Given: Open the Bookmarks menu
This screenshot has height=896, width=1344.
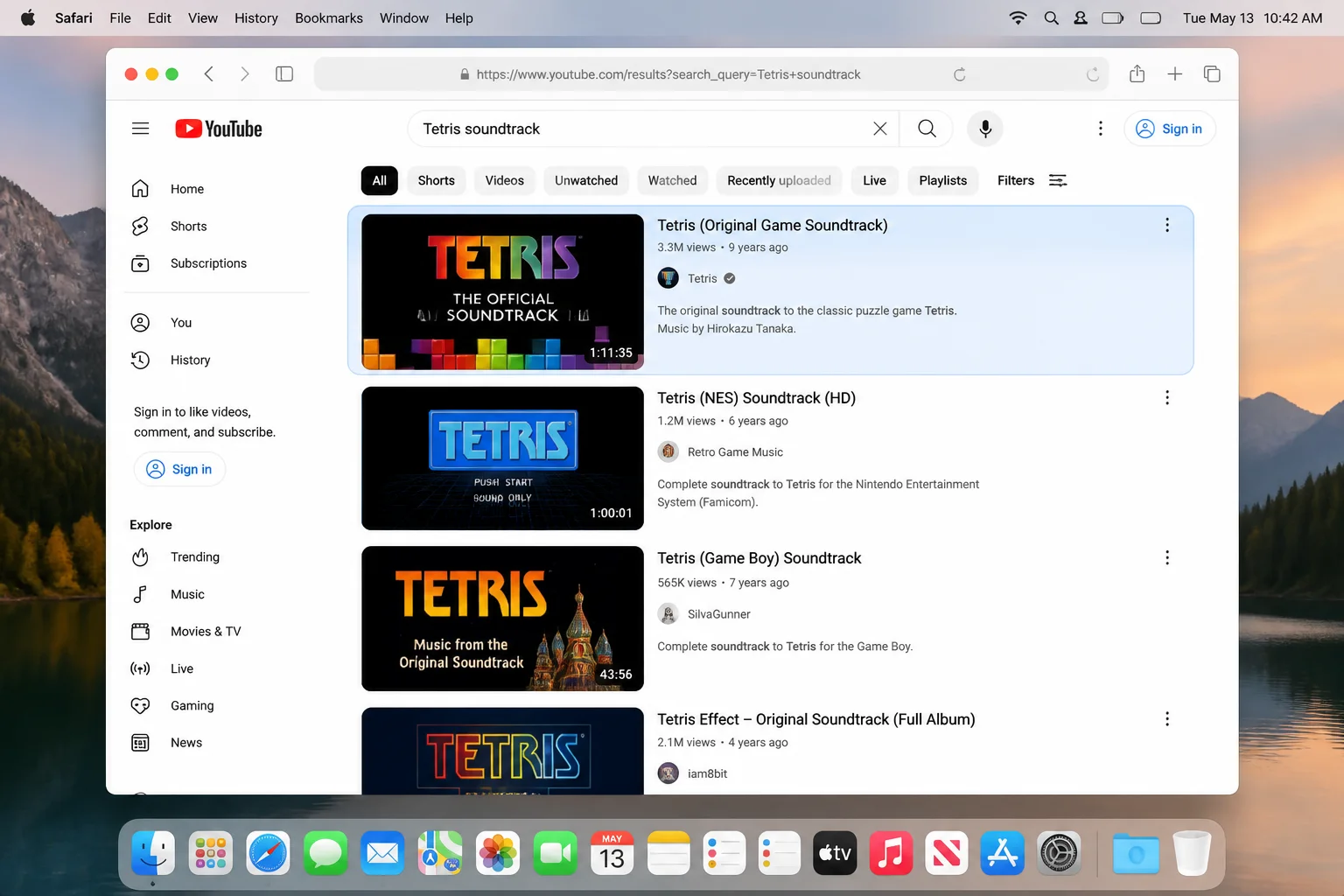Looking at the screenshot, I should pyautogui.click(x=328, y=17).
